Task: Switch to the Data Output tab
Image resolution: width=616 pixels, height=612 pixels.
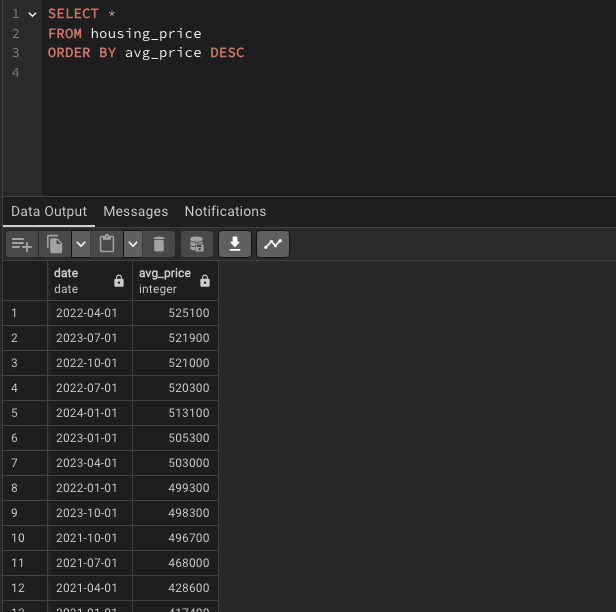Action: [49, 211]
